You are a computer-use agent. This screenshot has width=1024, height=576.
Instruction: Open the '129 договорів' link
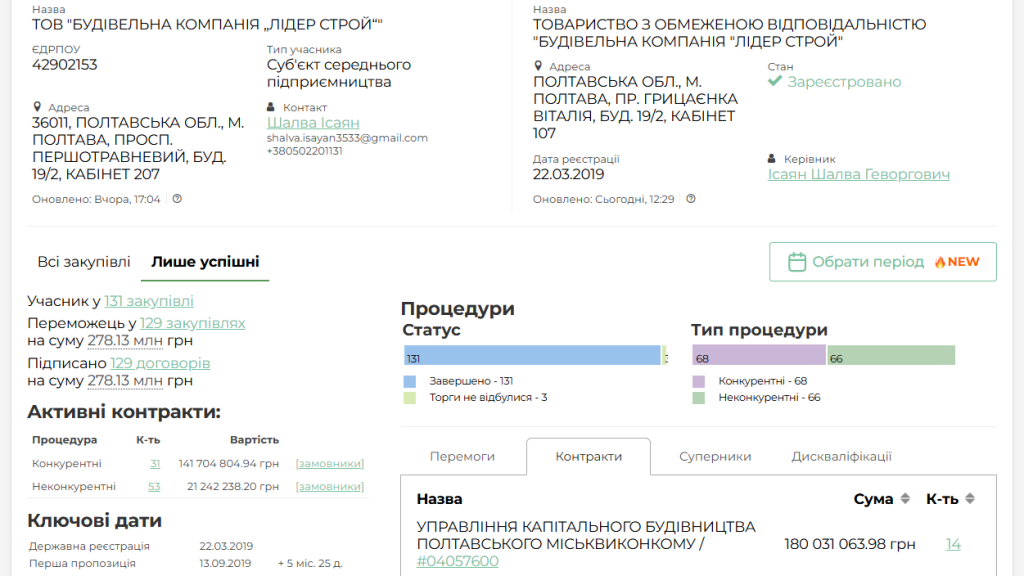pyautogui.click(x=160, y=363)
